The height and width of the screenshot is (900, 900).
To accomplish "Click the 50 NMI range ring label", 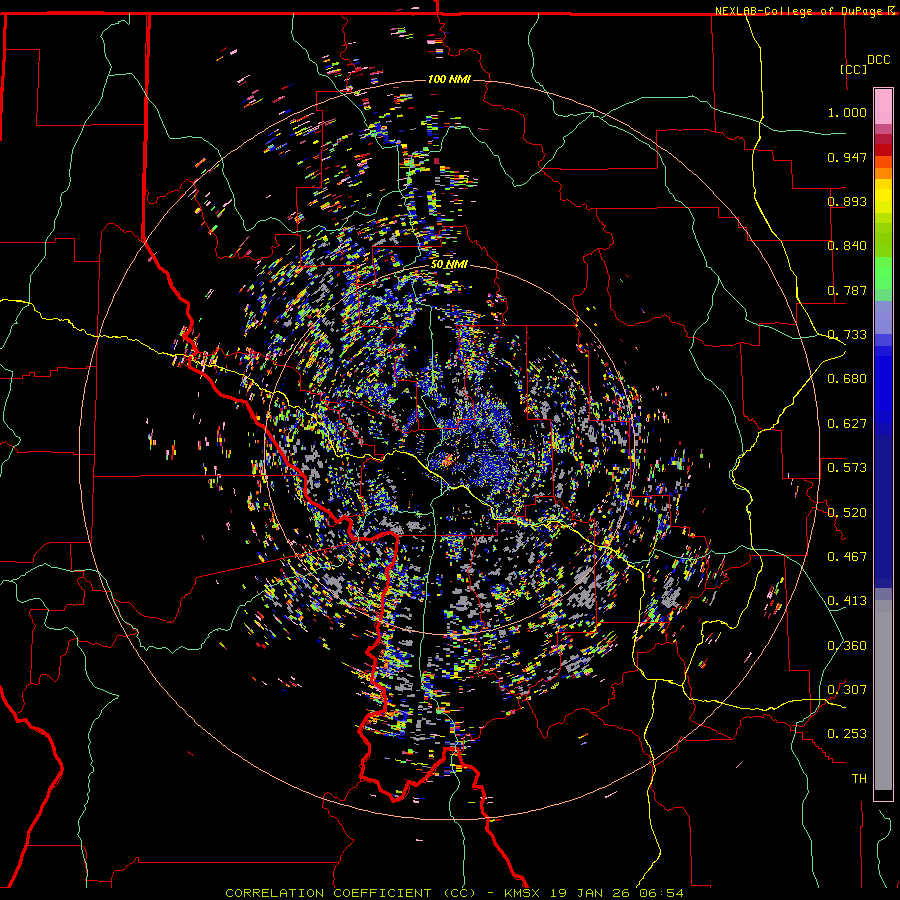I will click(x=449, y=264).
